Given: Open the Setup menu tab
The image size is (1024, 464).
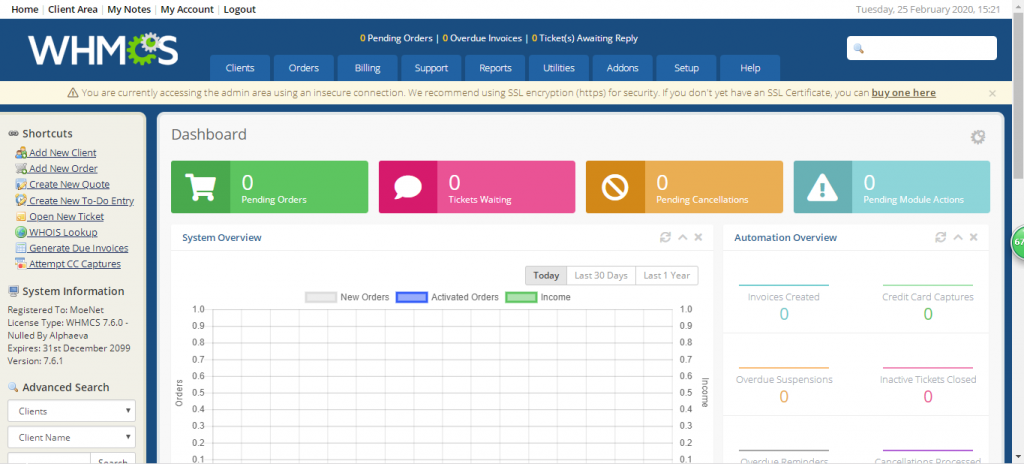Looking at the screenshot, I should [x=686, y=68].
